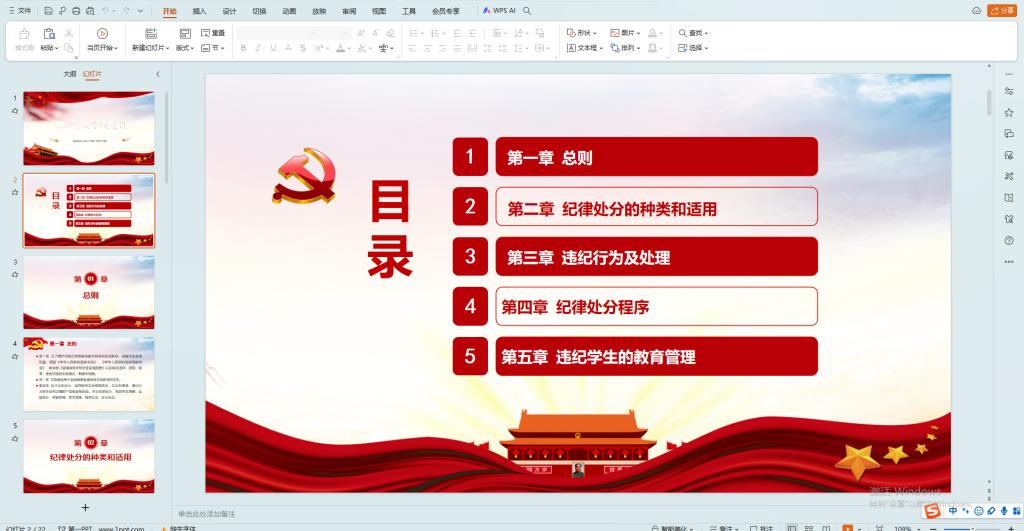Open the 插入 ribbon tab

199,11
